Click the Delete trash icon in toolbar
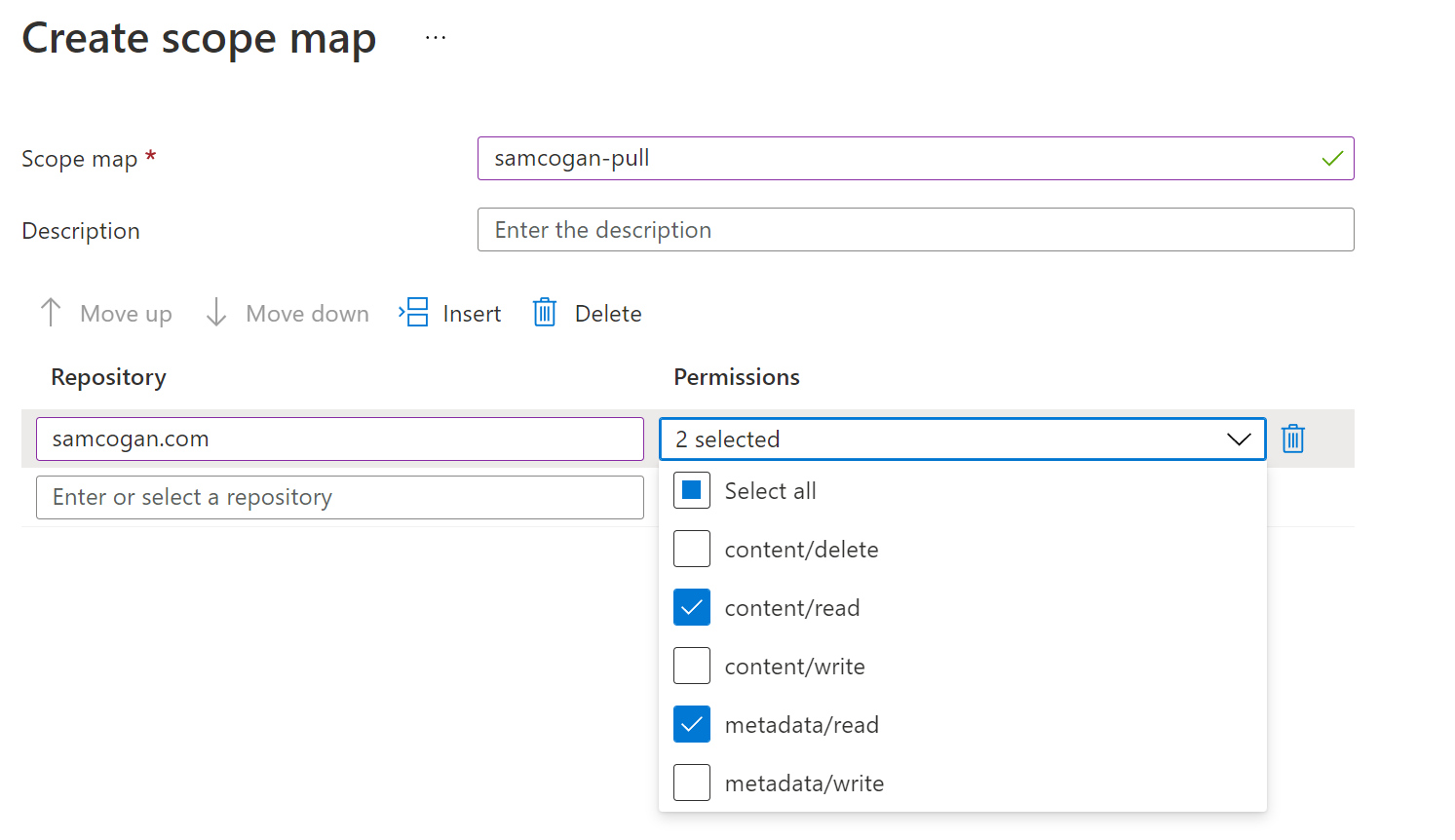This screenshot has width=1455, height=840. pyautogui.click(x=545, y=312)
